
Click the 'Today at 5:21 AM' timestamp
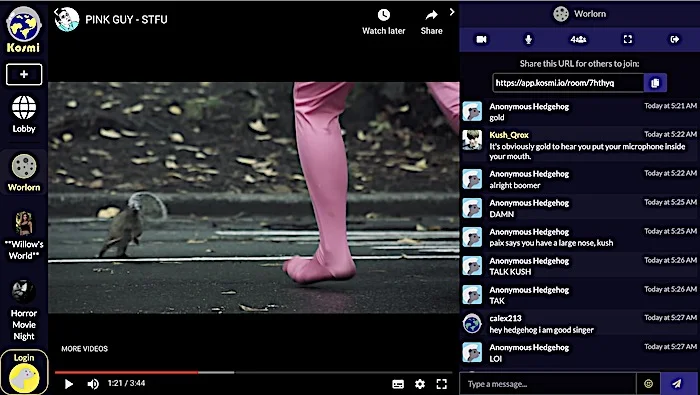click(x=670, y=106)
